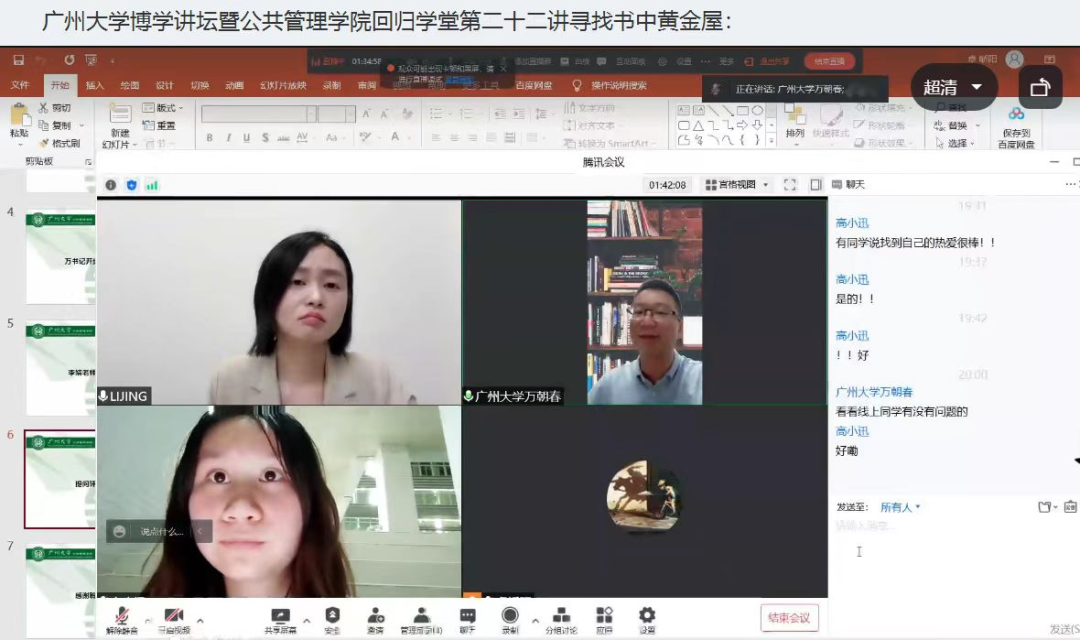Screen dimensions: 1080x640
Task: Collapse the '说点什么' quick comment bar
Action: coord(200,531)
